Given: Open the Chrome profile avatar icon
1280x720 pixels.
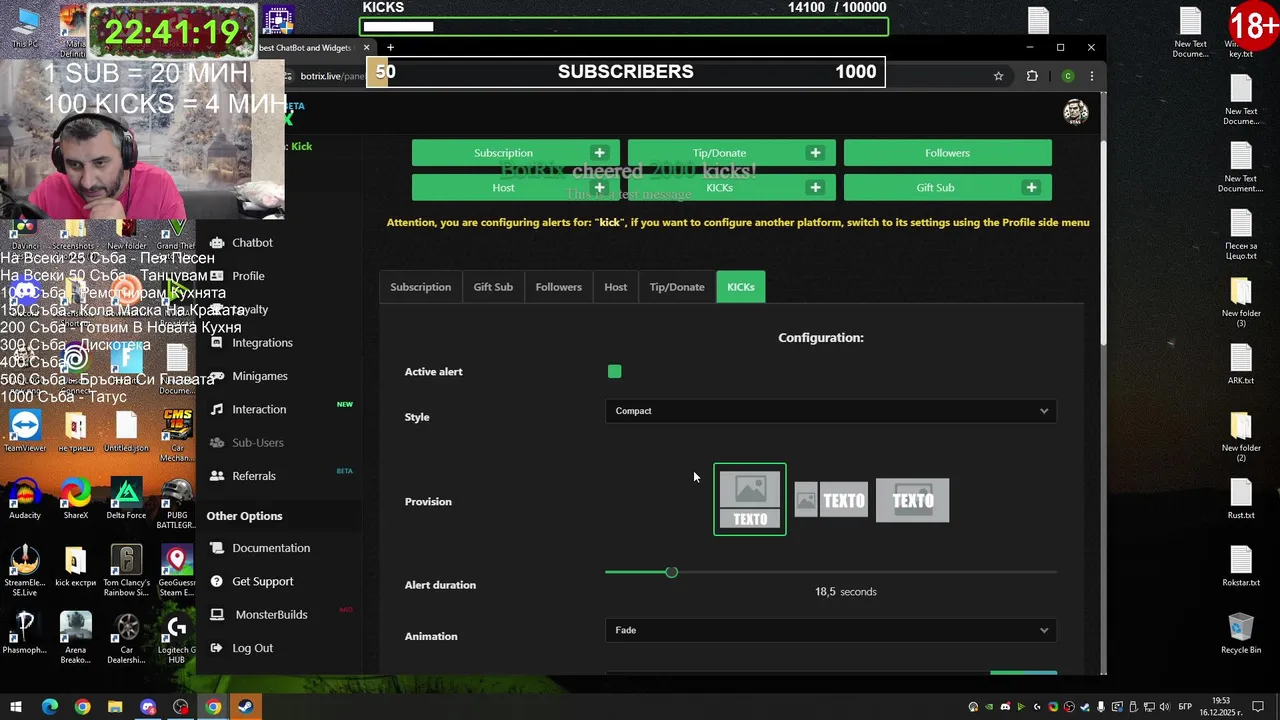Looking at the screenshot, I should pos(1068,76).
